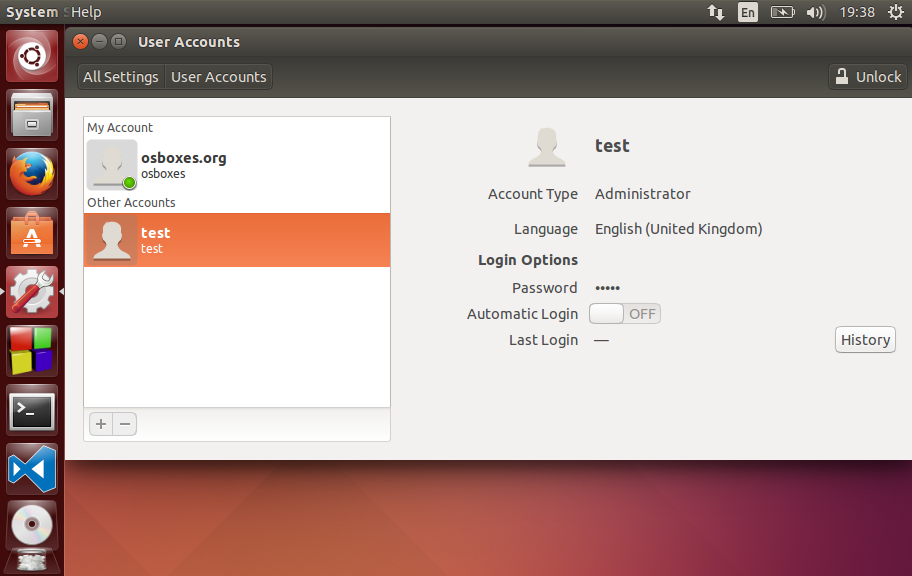
Task: Select the test account in Other Accounts
Action: pyautogui.click(x=237, y=240)
